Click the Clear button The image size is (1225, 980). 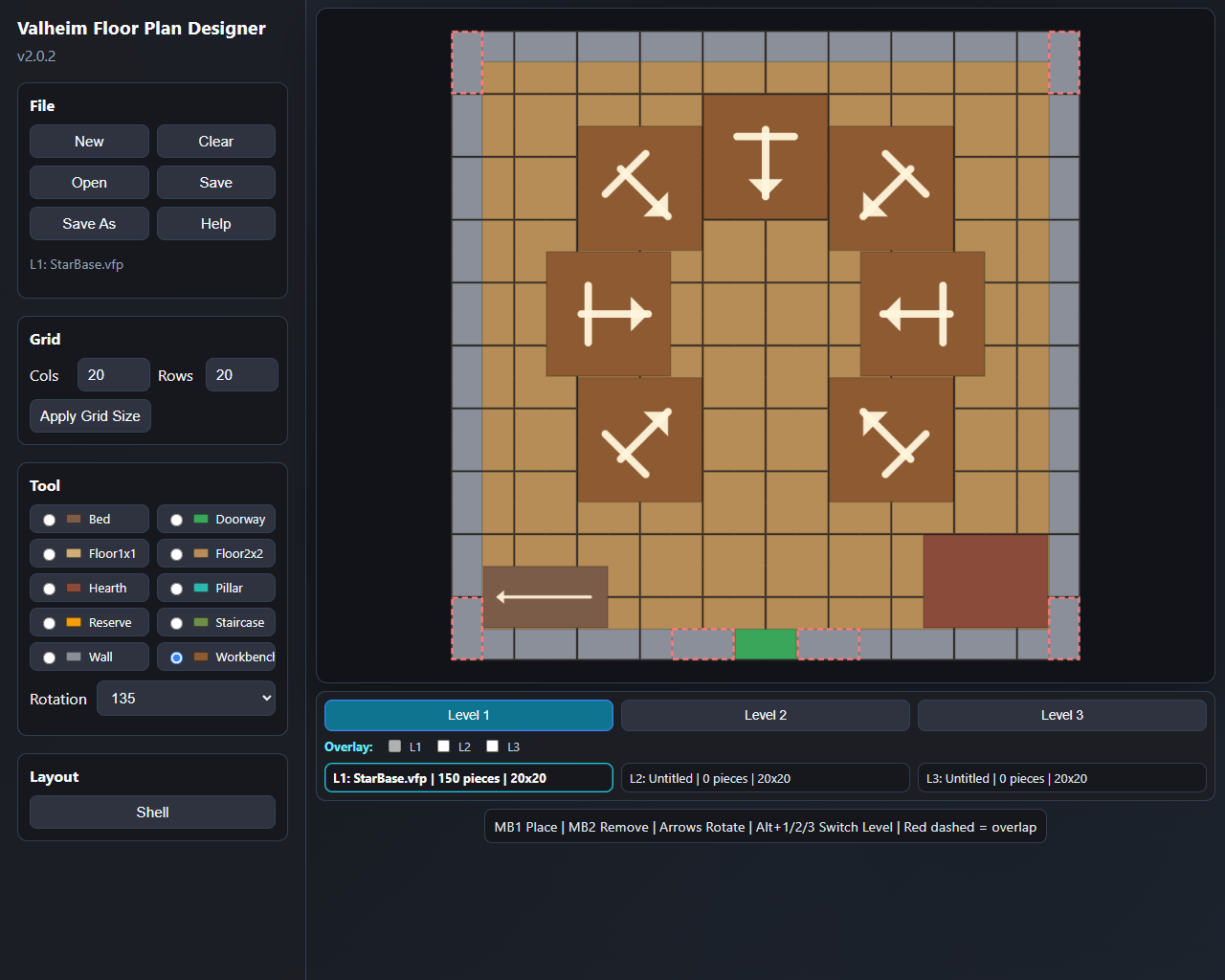point(216,142)
